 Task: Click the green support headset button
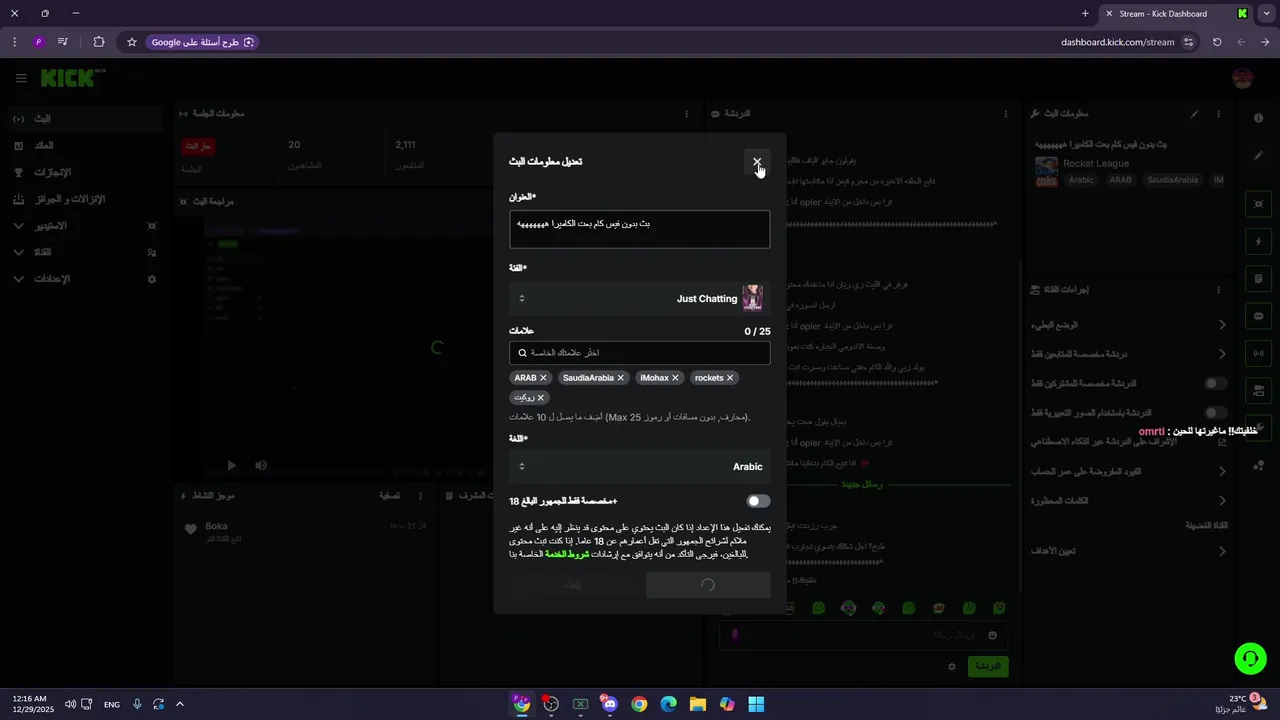(x=1250, y=658)
